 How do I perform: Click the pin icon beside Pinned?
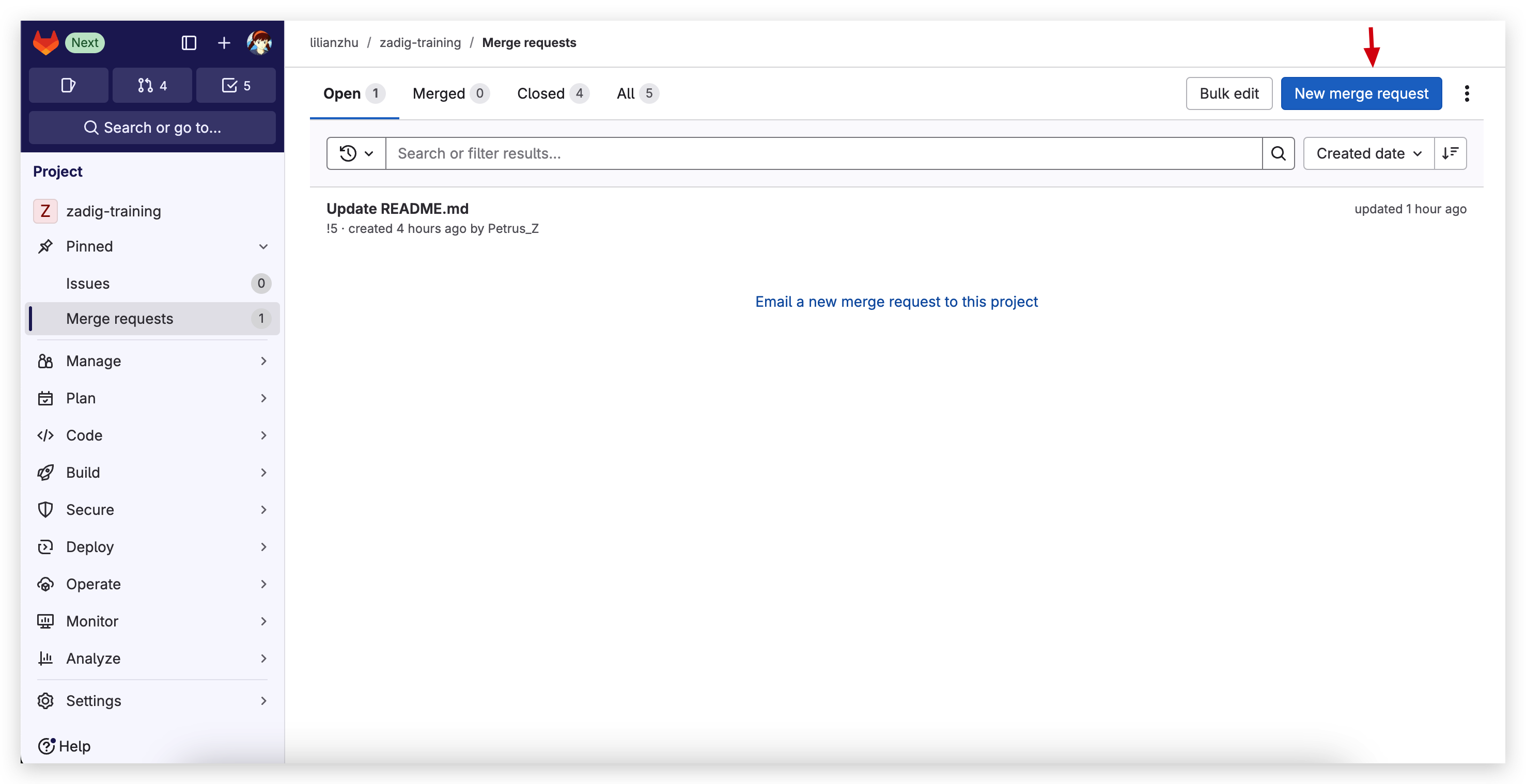point(45,246)
